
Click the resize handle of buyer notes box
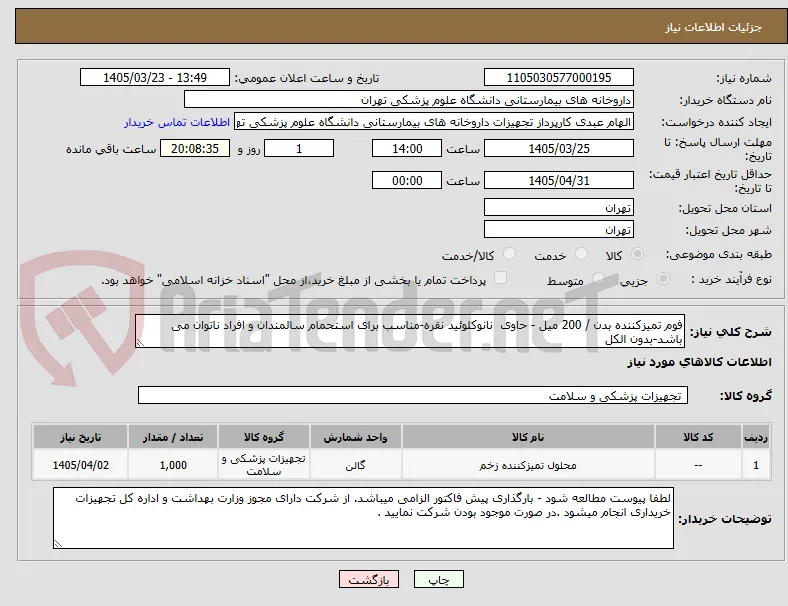tap(58, 544)
